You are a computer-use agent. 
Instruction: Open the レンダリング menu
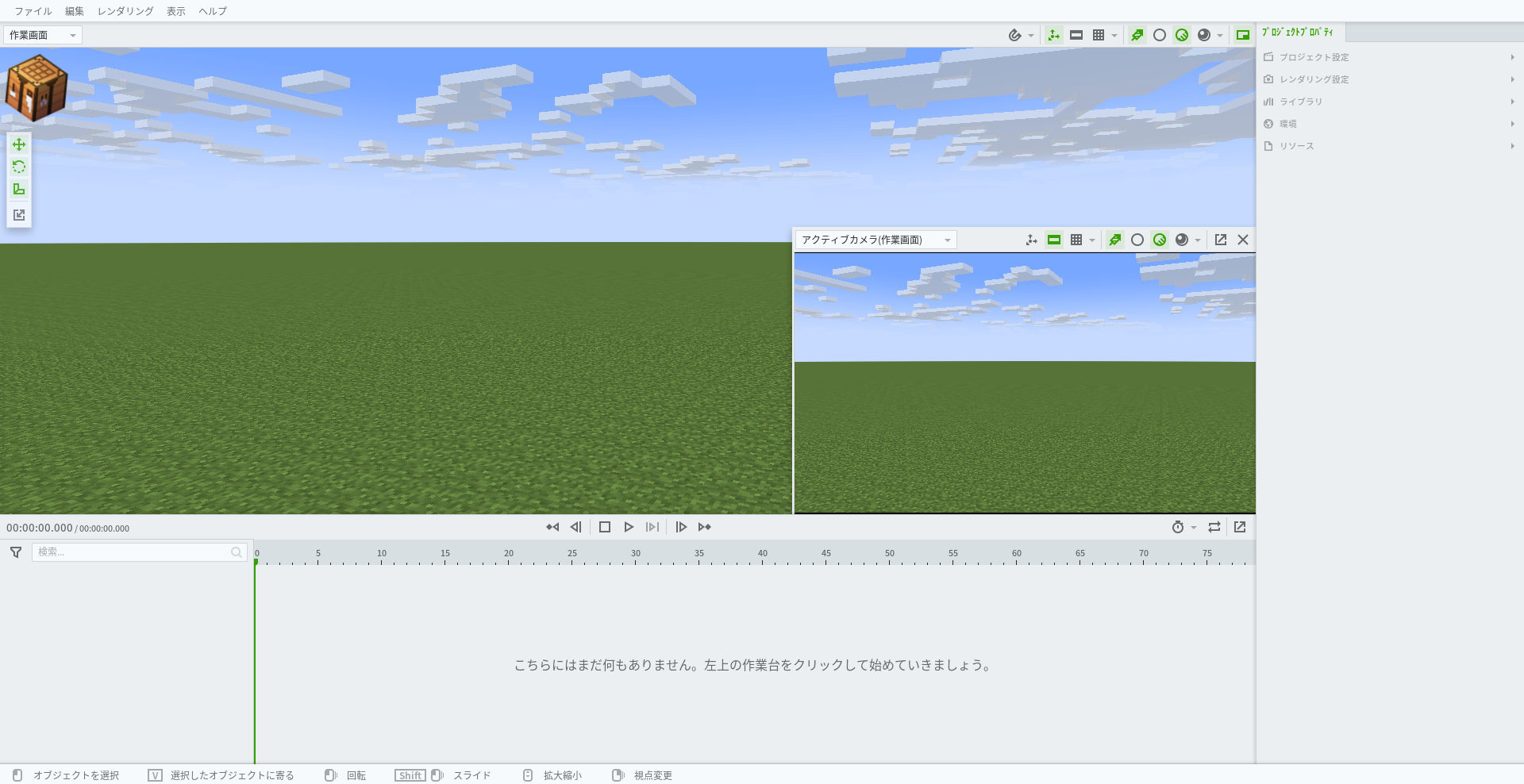(x=125, y=11)
